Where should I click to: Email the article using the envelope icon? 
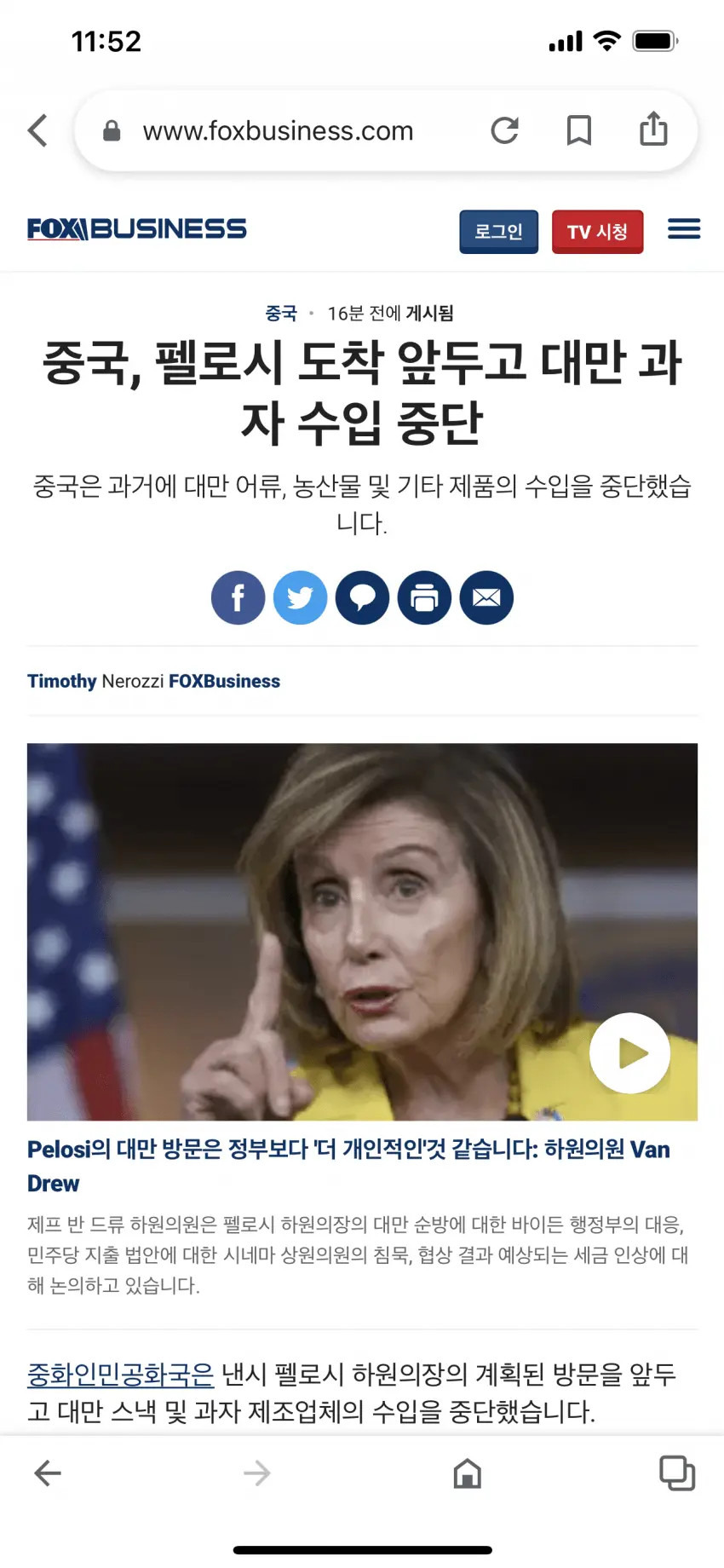coord(486,597)
